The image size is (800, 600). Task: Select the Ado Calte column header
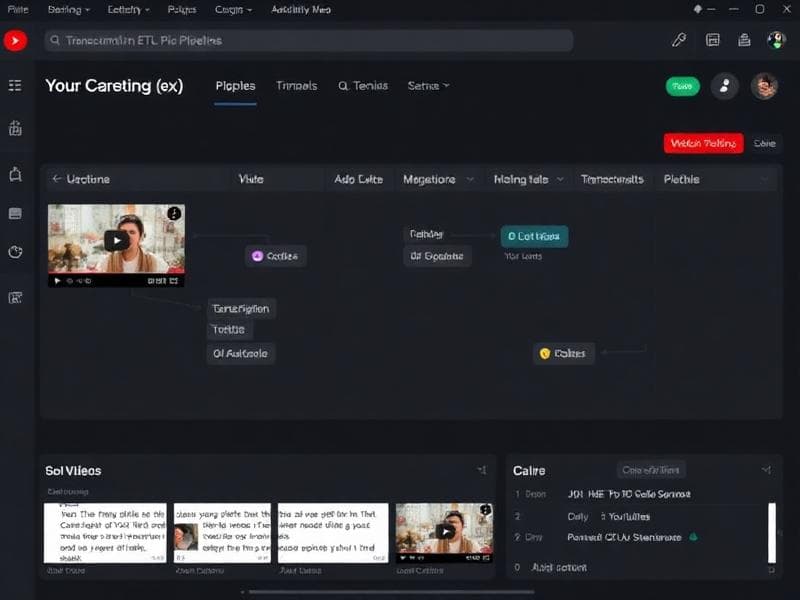pos(359,179)
